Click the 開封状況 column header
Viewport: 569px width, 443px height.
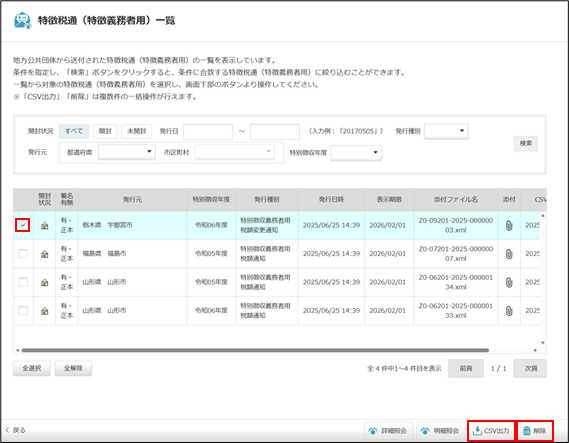point(45,200)
